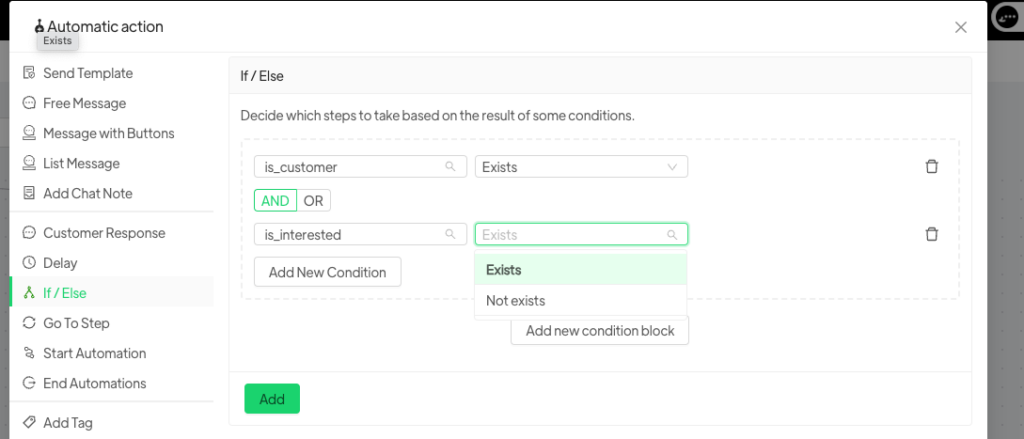Close the Automatic action dialog

[960, 27]
